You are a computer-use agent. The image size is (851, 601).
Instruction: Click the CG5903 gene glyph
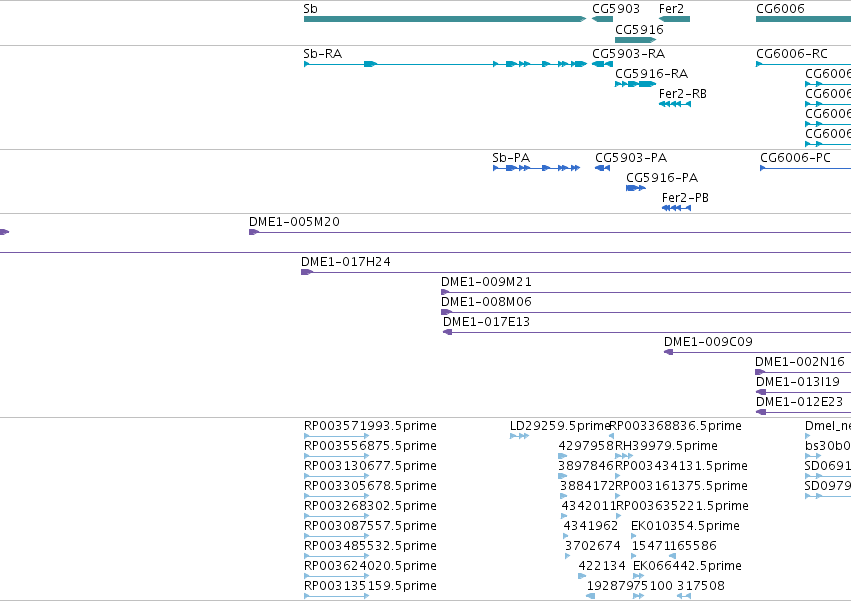point(602,19)
